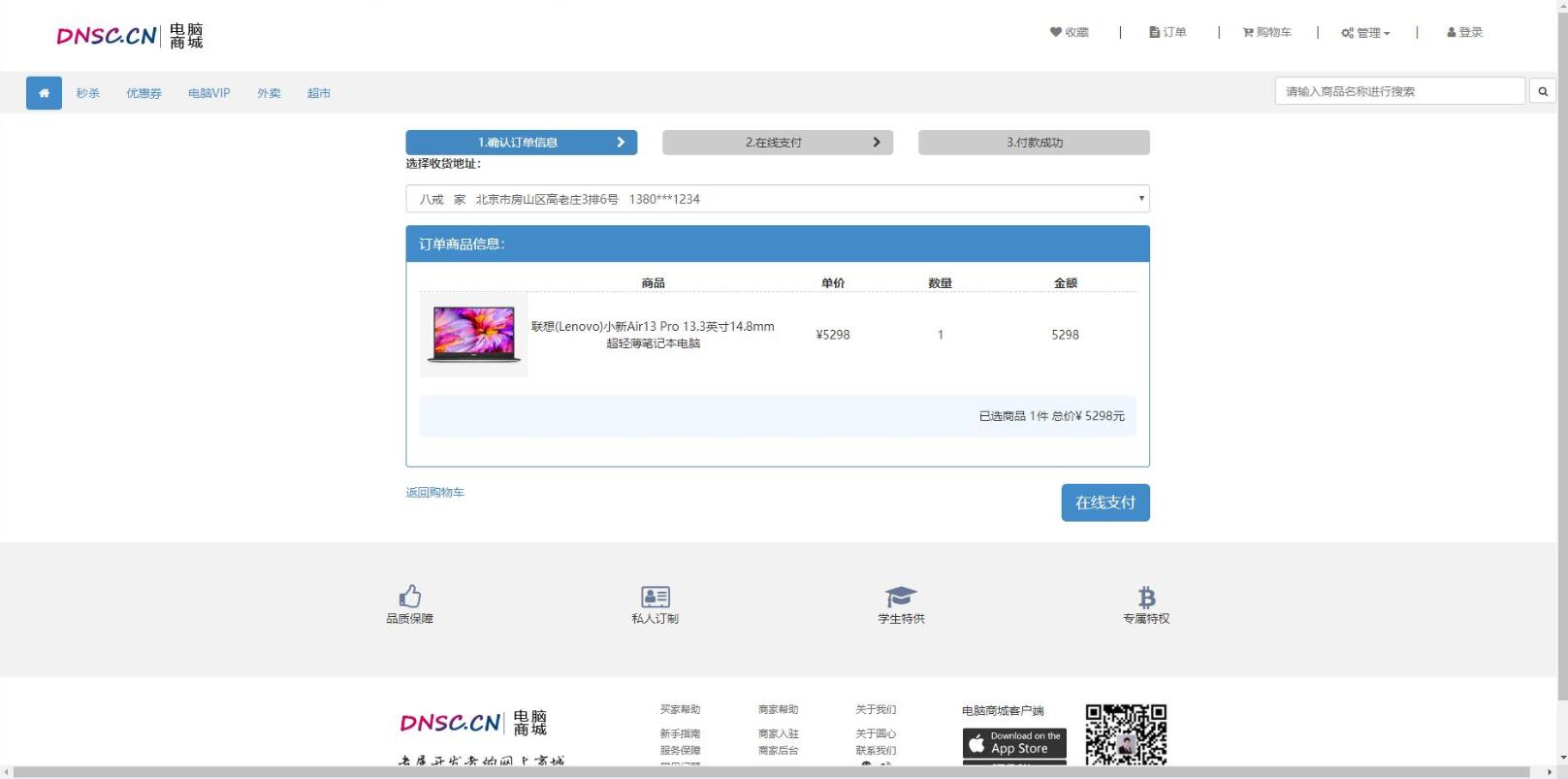
Task: Click the 商家帮助 footer heading
Action: (779, 710)
